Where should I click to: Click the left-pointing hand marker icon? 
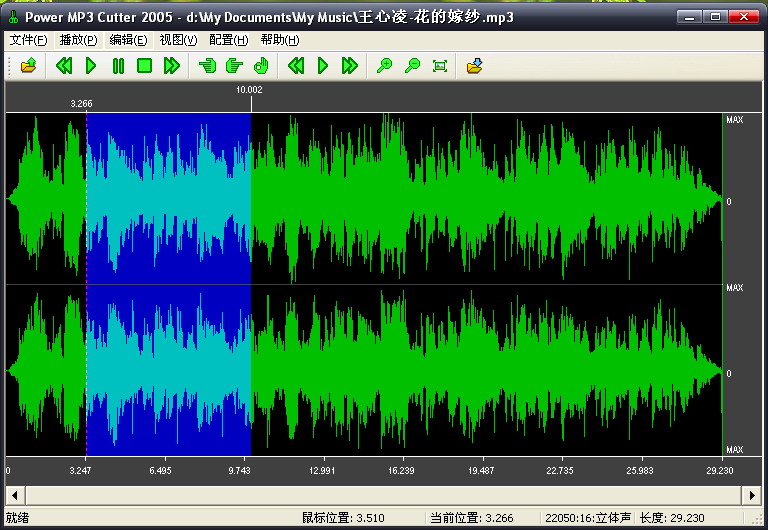click(208, 66)
